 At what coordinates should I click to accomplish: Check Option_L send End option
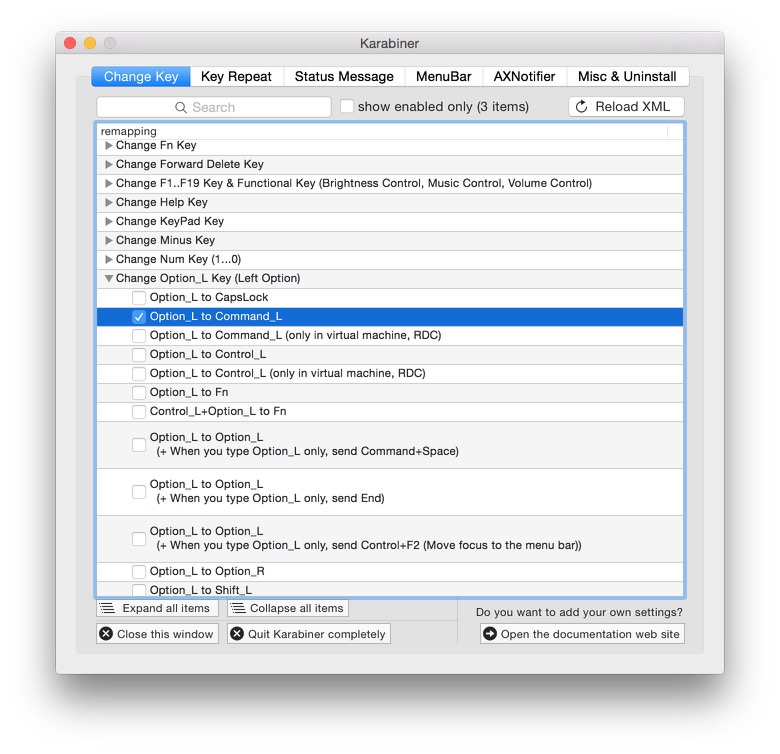click(139, 492)
